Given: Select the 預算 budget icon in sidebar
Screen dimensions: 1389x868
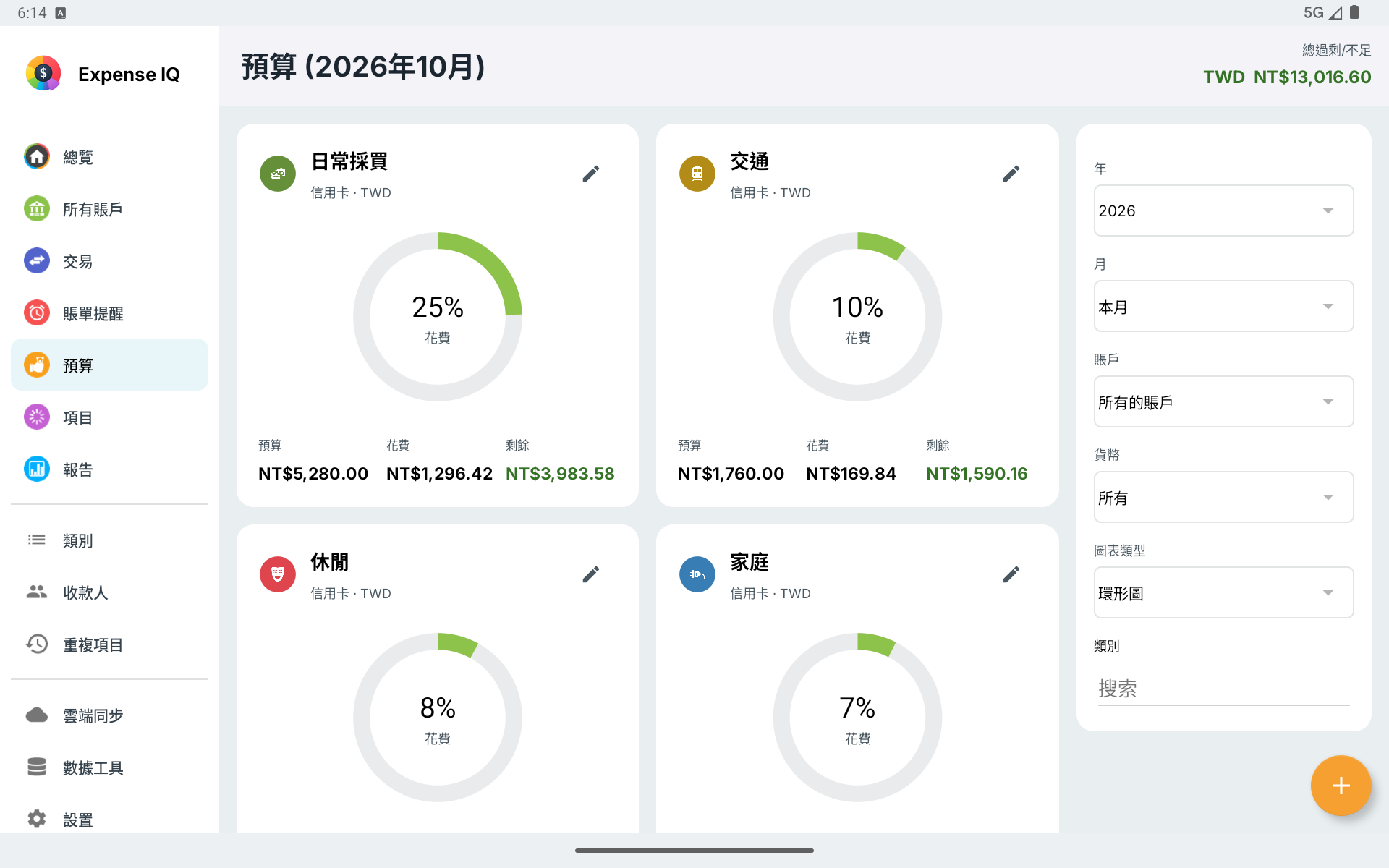Looking at the screenshot, I should pyautogui.click(x=37, y=365).
